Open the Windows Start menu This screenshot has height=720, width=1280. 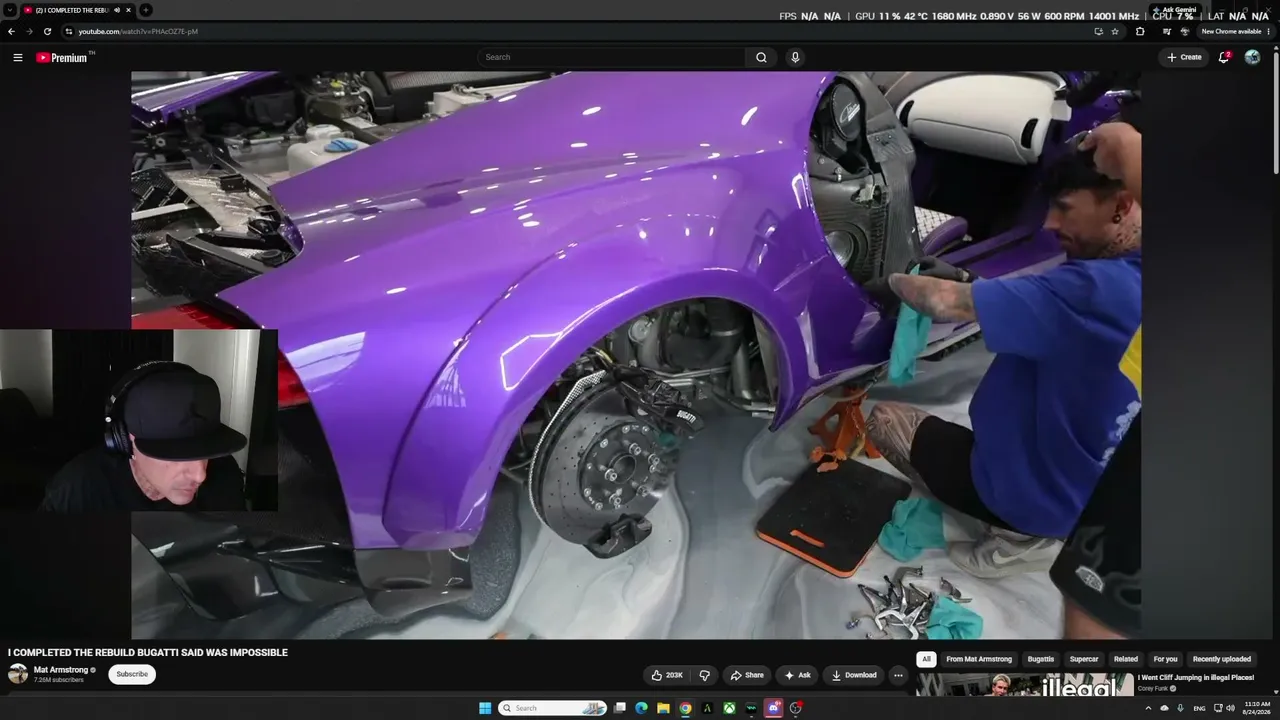pyautogui.click(x=485, y=708)
